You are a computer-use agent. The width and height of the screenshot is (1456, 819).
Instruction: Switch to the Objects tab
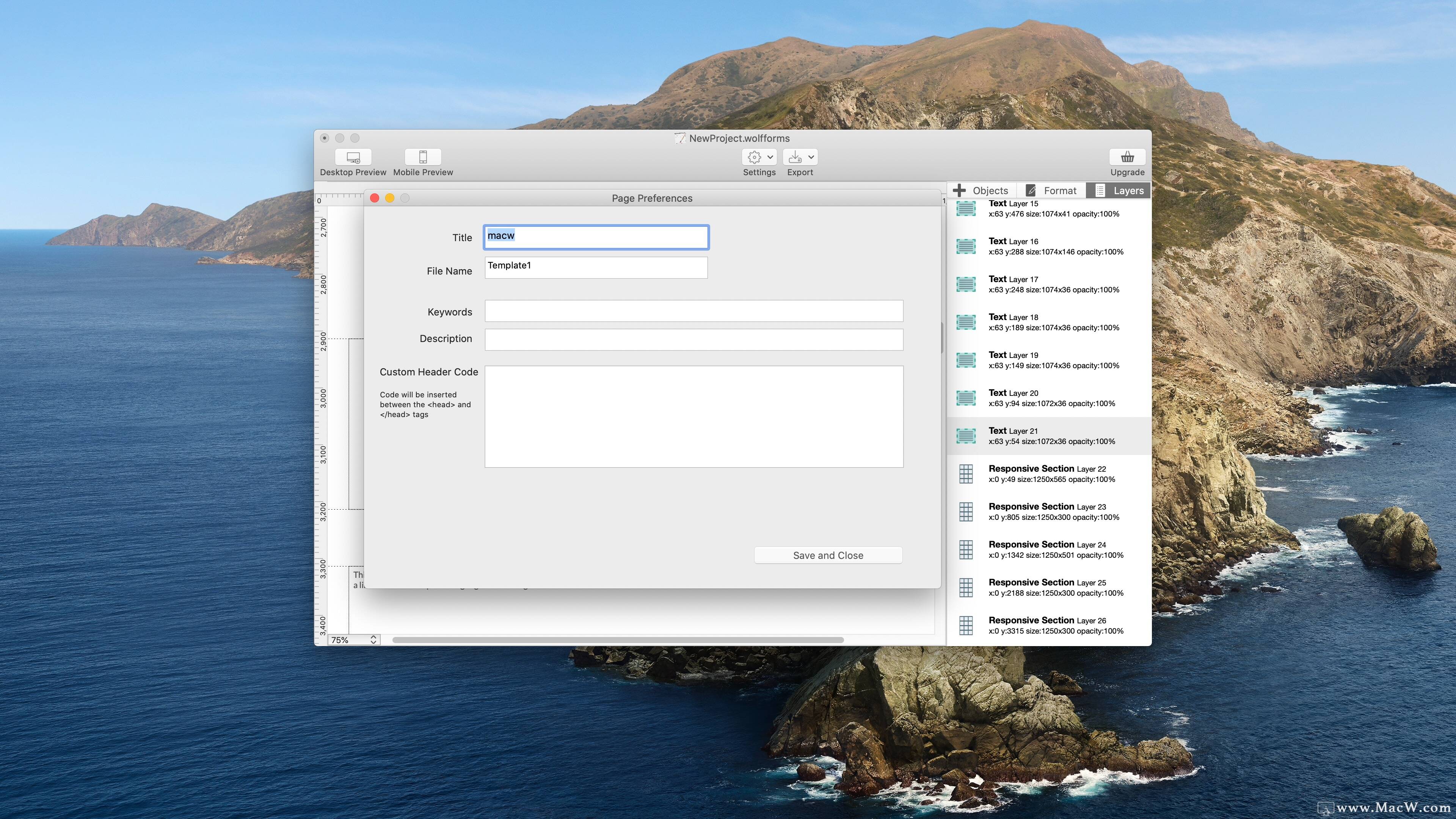[982, 190]
